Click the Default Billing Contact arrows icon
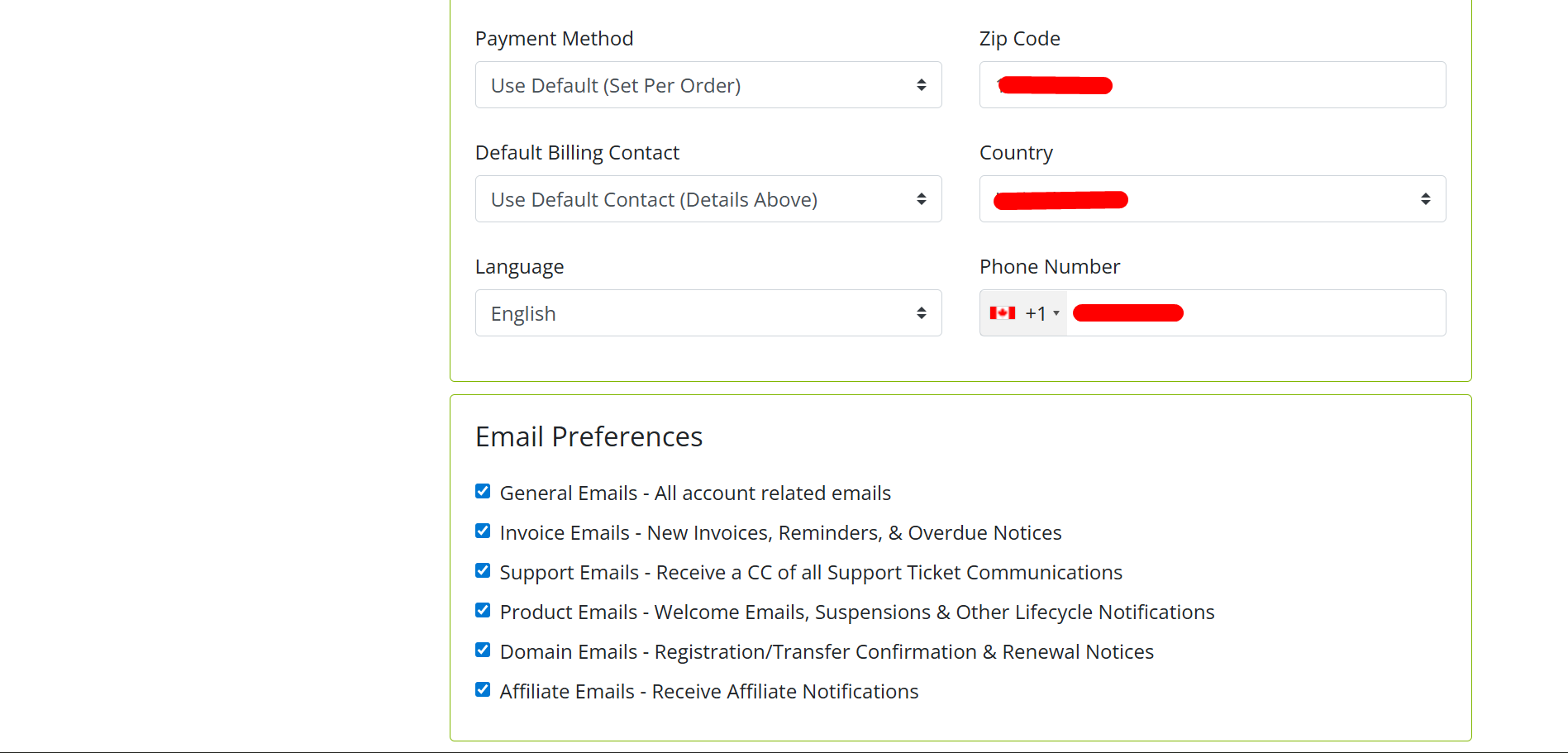Screen dimensions: 1568x753 921,199
